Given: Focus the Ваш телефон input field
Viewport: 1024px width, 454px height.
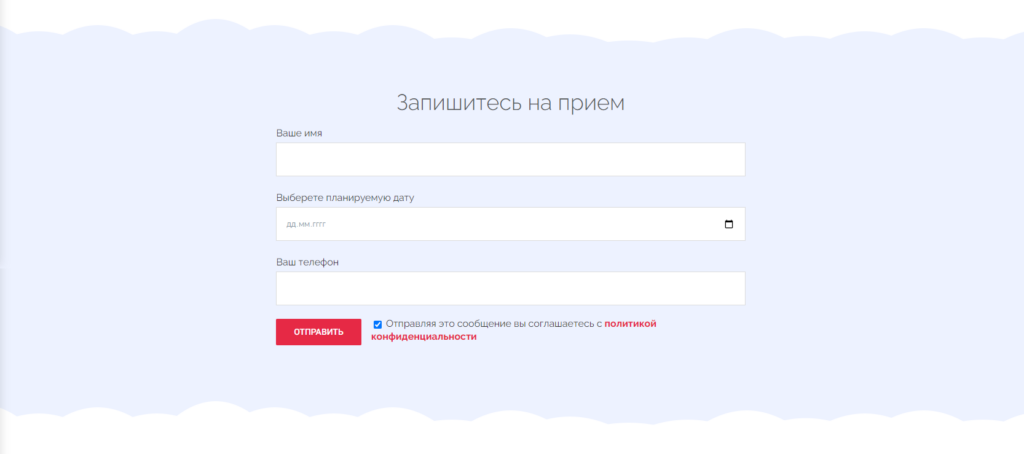Looking at the screenshot, I should tap(510, 288).
